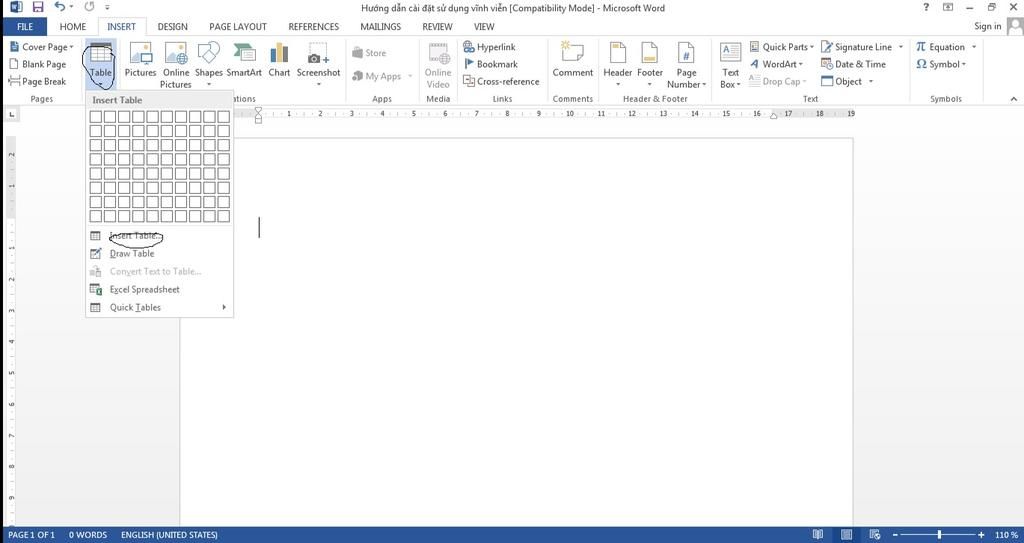This screenshot has height=543, width=1024.
Task: Insert an Excel Spreadsheet table
Action: 144,290
